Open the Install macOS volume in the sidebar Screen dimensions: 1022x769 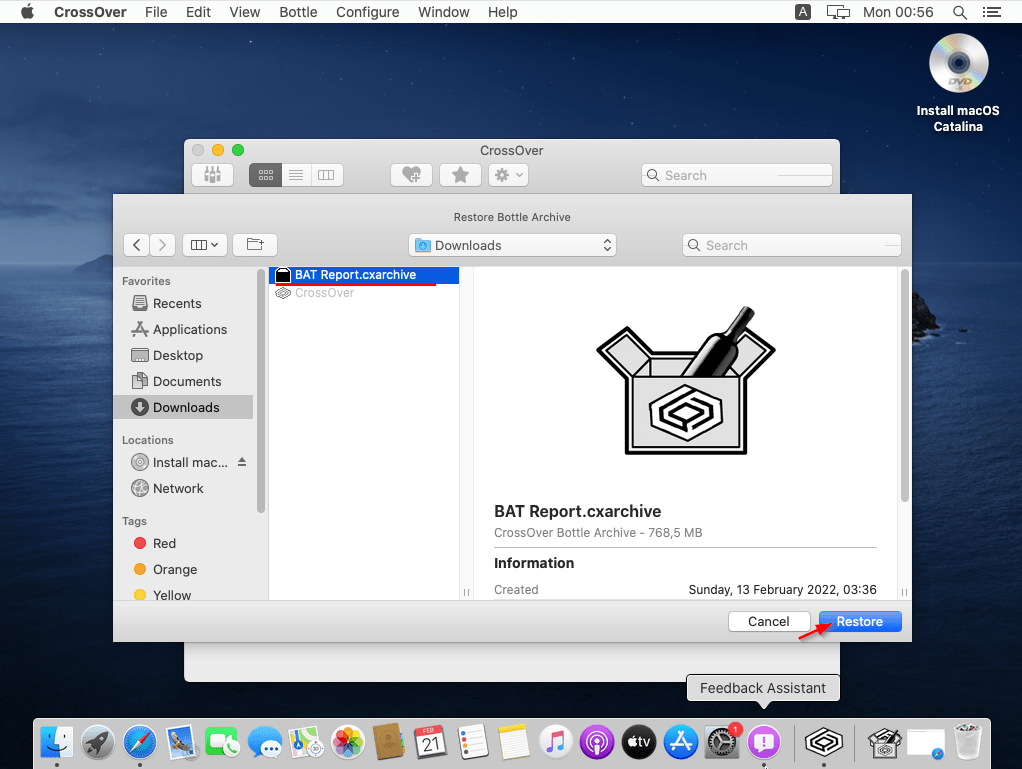(179, 462)
